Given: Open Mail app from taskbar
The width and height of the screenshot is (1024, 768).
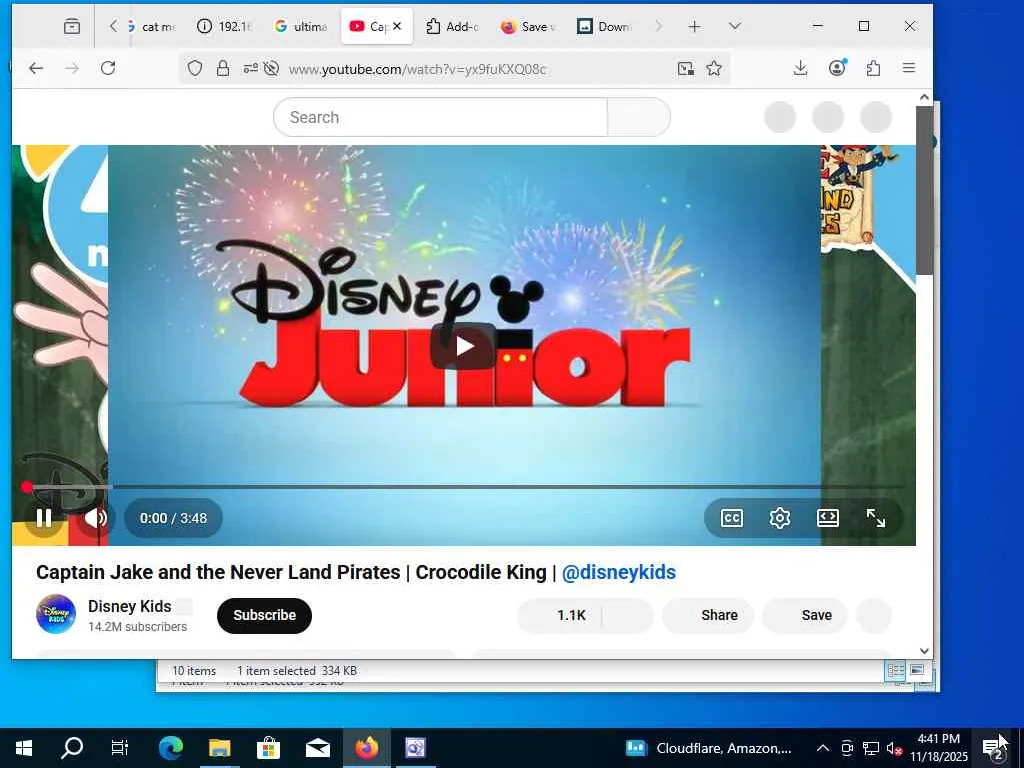Looking at the screenshot, I should 317,748.
